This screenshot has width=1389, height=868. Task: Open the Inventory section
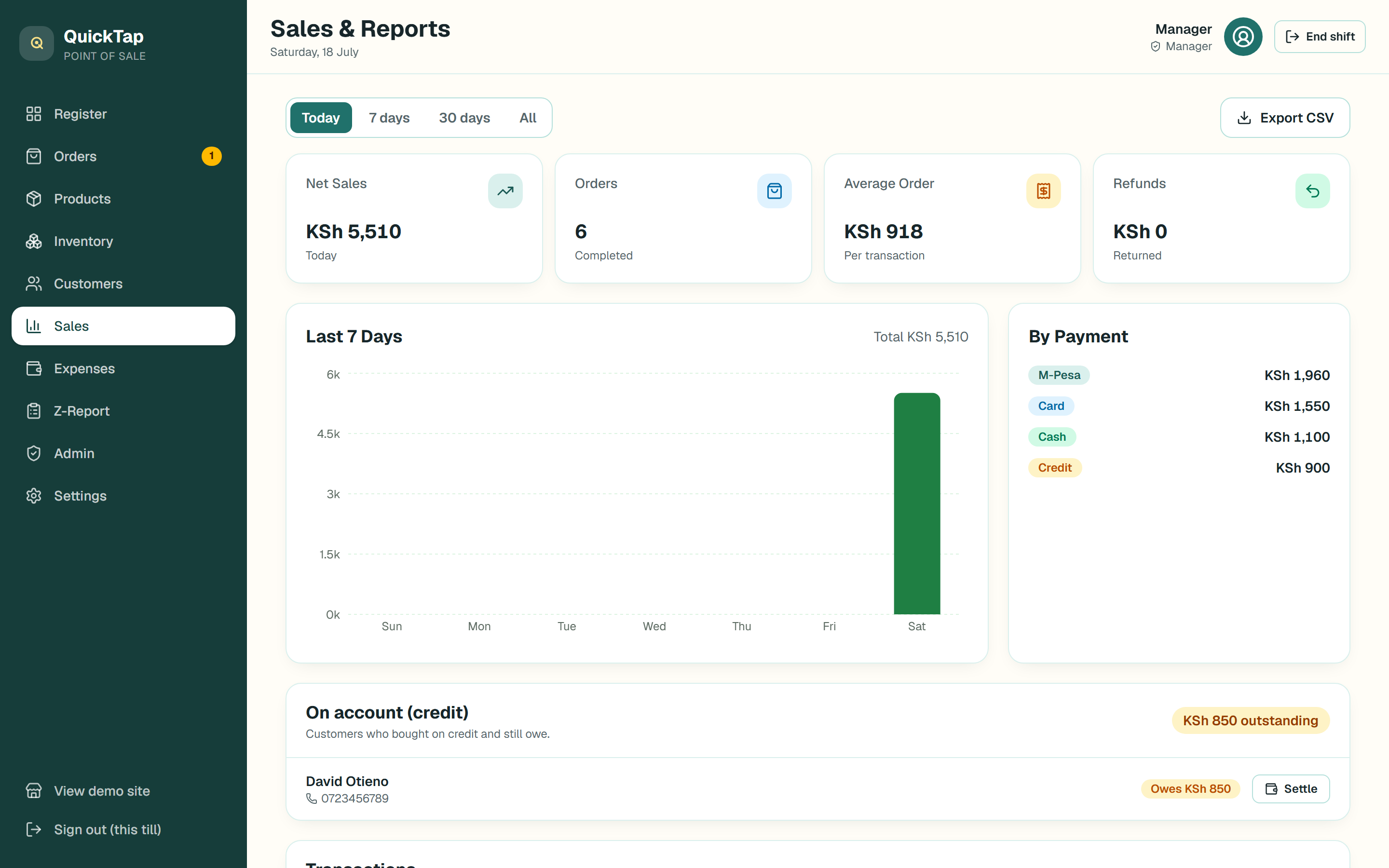pos(123,241)
